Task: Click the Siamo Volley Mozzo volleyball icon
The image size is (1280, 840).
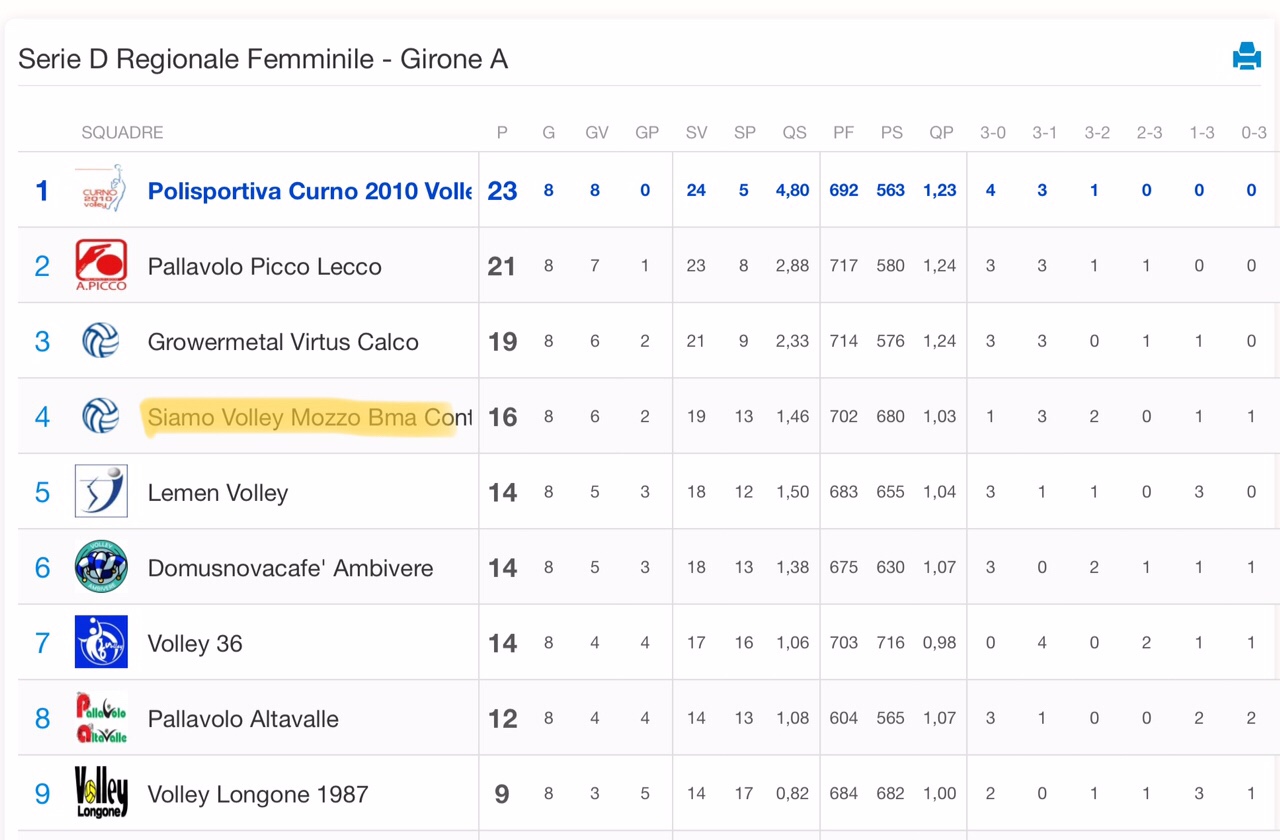Action: 101,416
